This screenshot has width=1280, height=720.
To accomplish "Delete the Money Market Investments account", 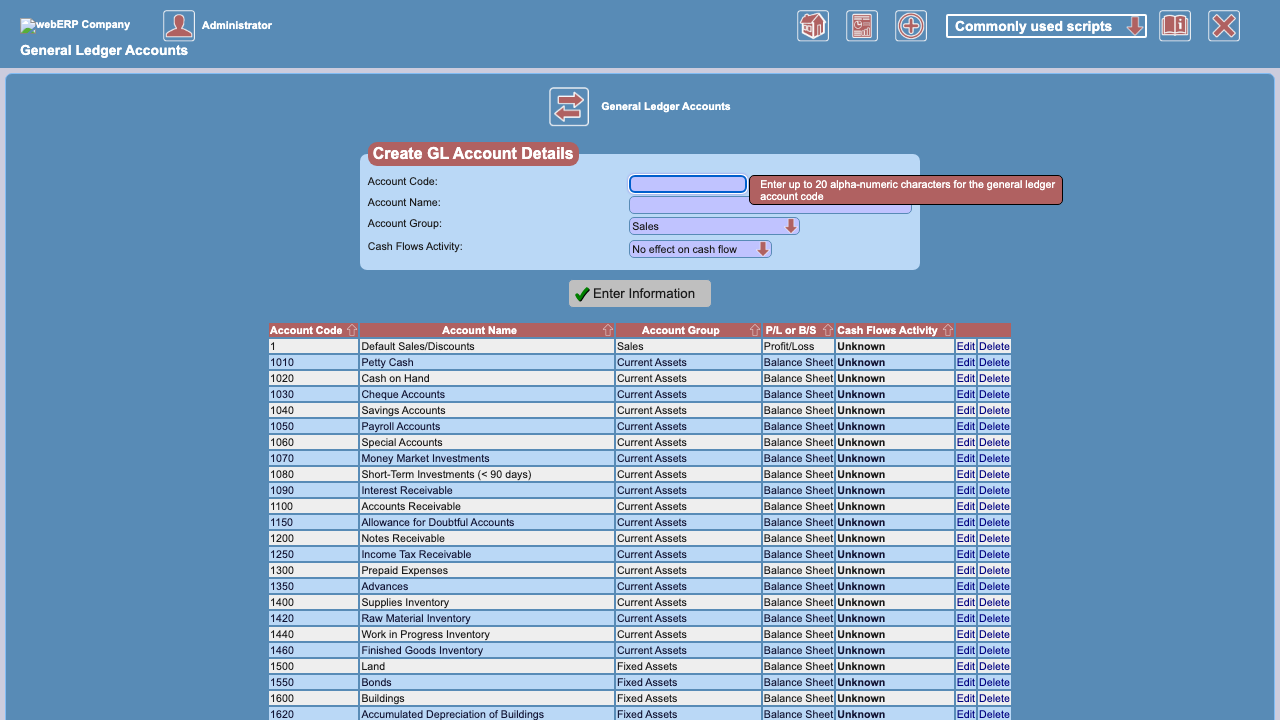I will tap(994, 458).
